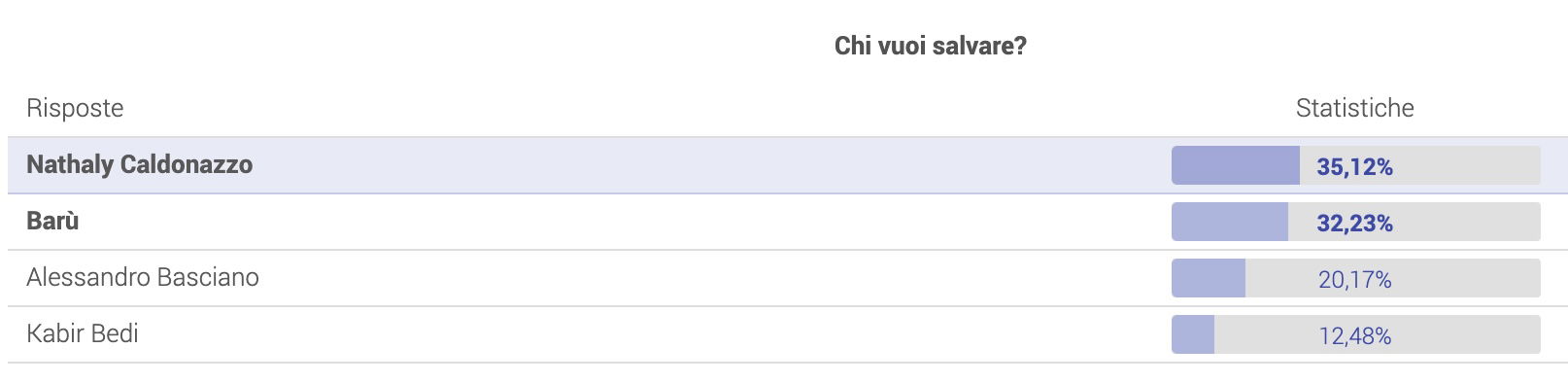Click empty gray portion of Basciano bar

(x=1393, y=278)
